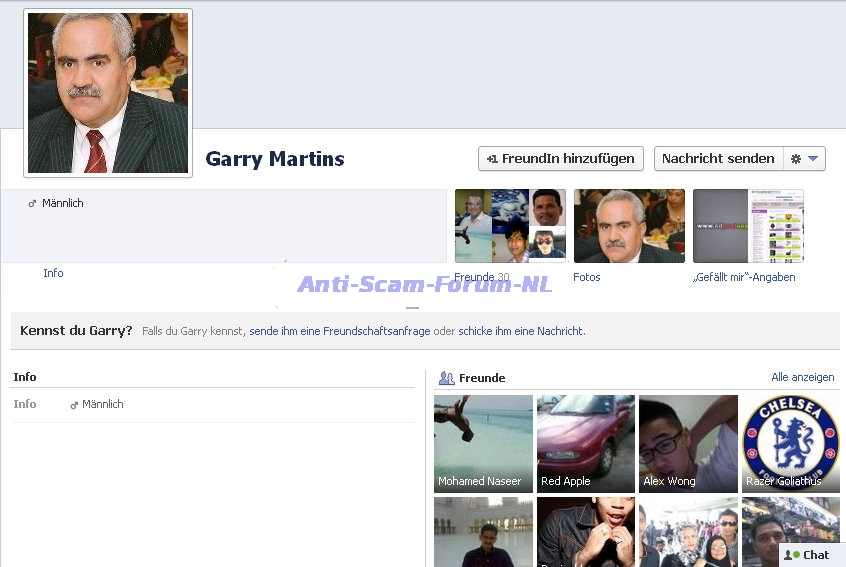This screenshot has height=567, width=846.
Task: Open the Gefällt mir-Angaben thumbnail
Action: pyautogui.click(x=748, y=226)
